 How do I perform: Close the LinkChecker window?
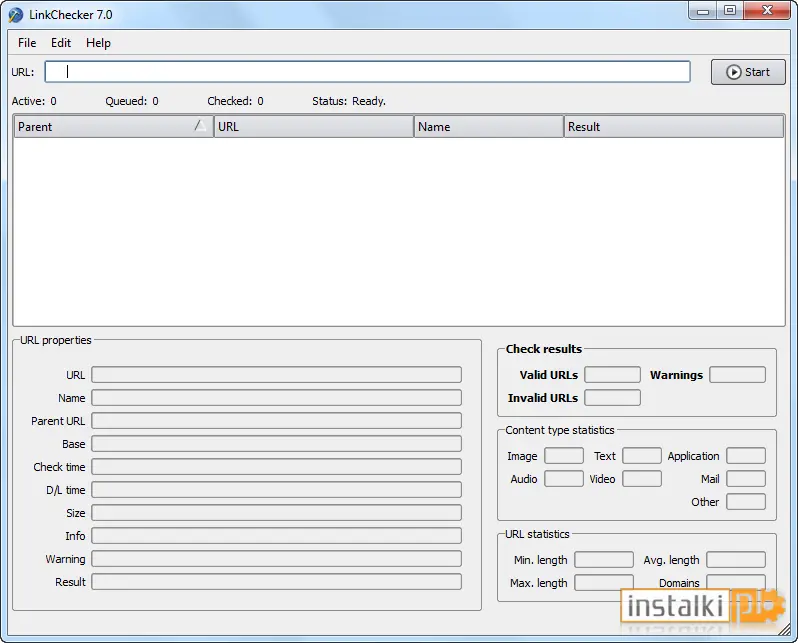click(x=767, y=11)
